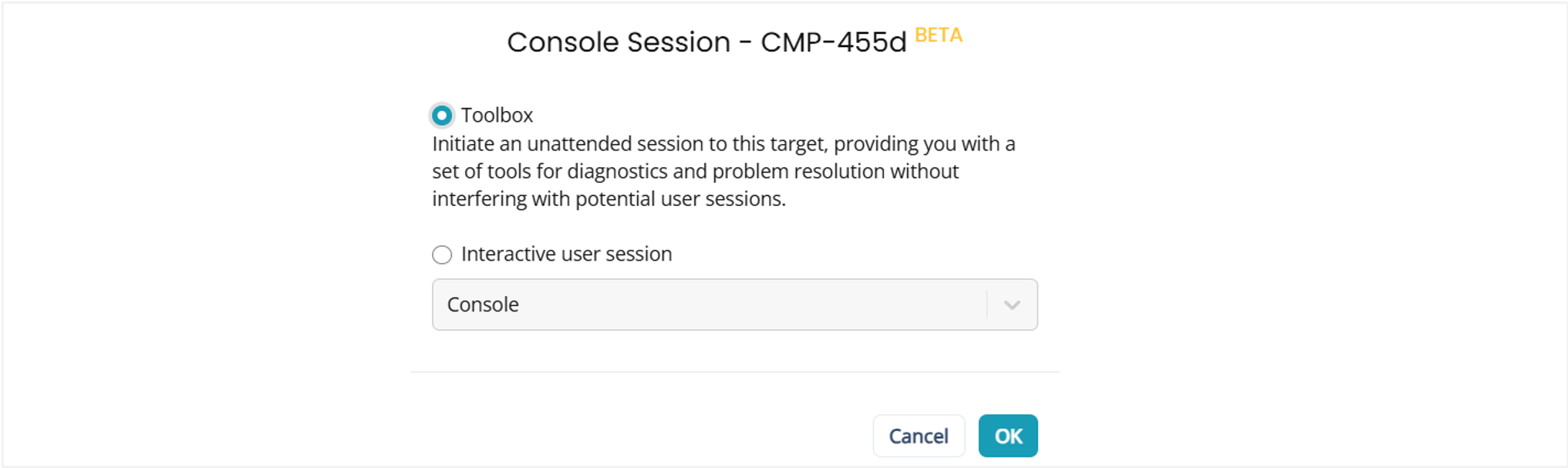
Task: Click the CMP-455d target name in title
Action: 833,42
